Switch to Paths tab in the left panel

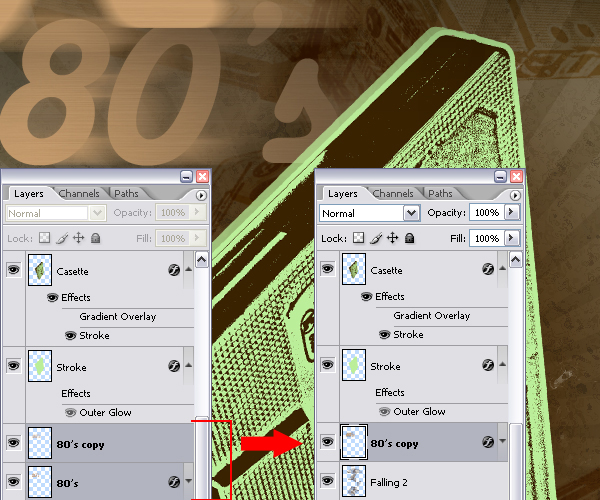click(x=126, y=194)
